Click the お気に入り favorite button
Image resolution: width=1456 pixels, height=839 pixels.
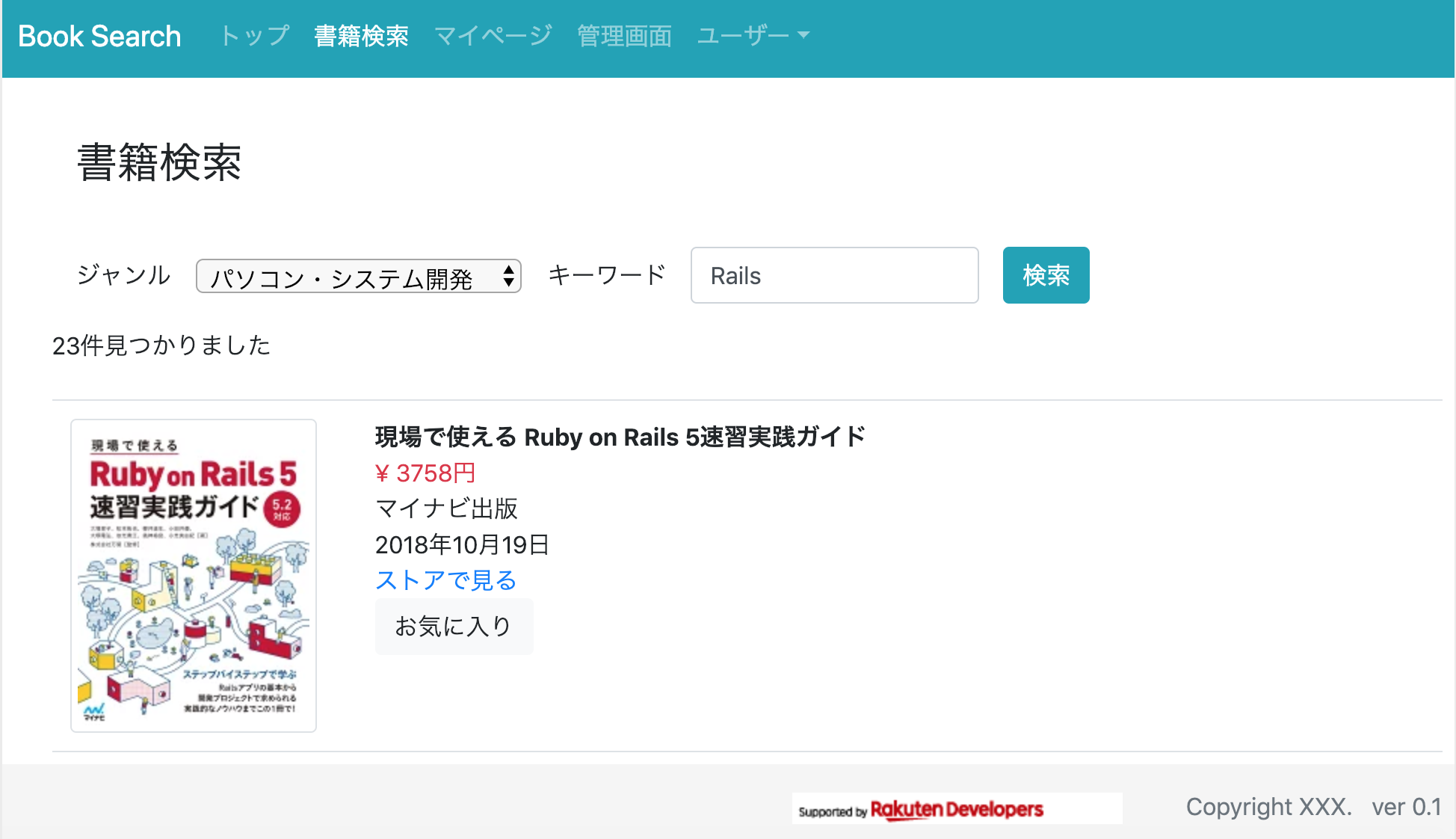click(454, 627)
